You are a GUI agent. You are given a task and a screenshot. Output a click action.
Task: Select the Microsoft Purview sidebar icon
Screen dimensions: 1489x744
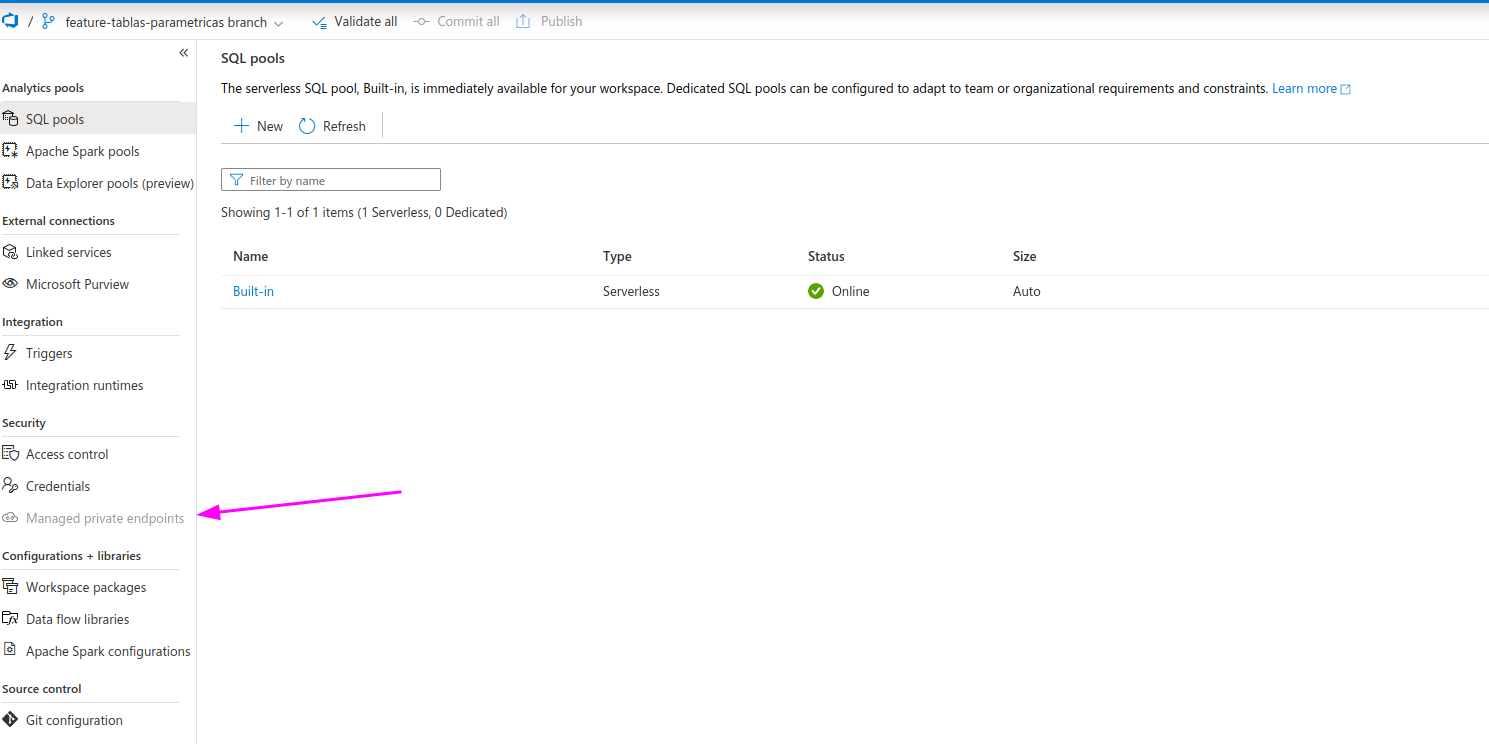tap(10, 284)
